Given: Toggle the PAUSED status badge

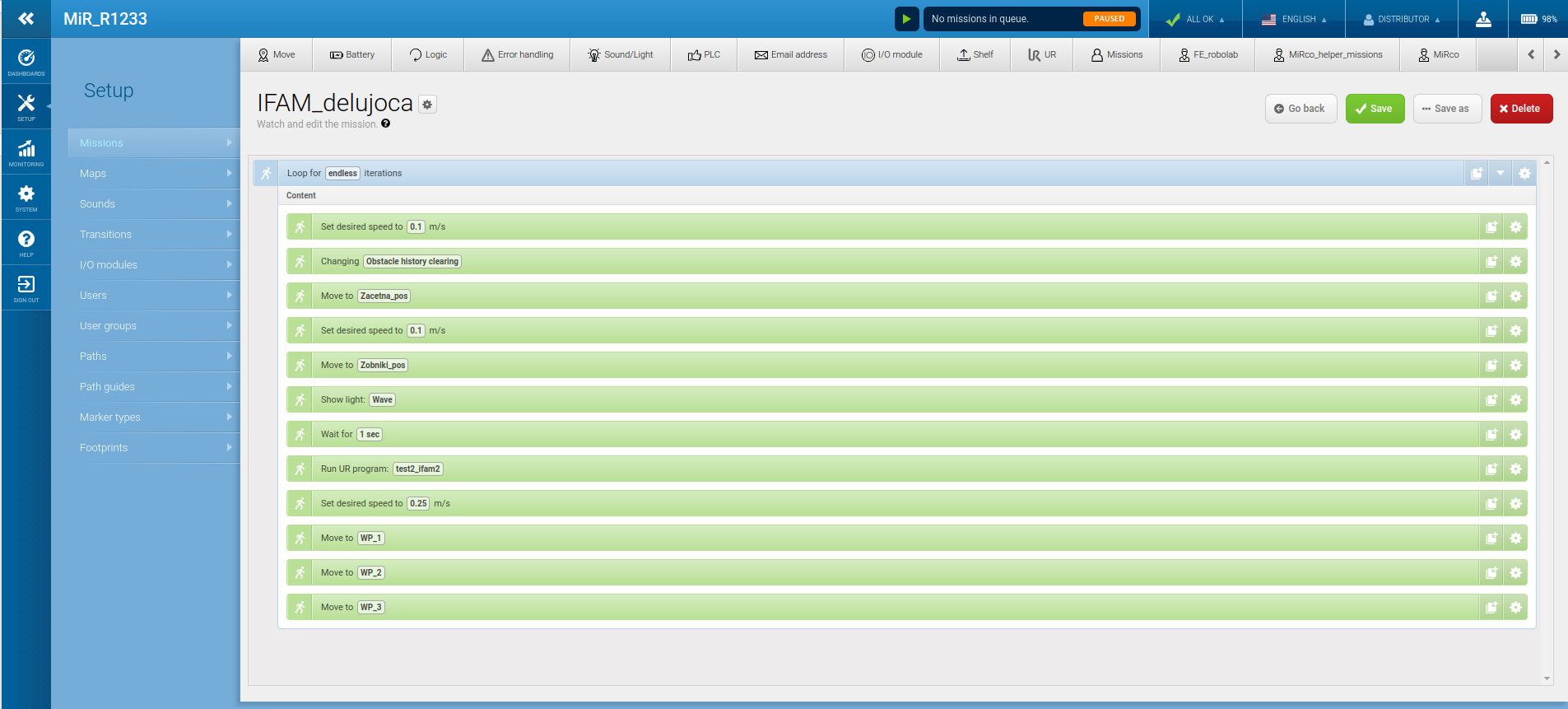Looking at the screenshot, I should click(x=1109, y=19).
